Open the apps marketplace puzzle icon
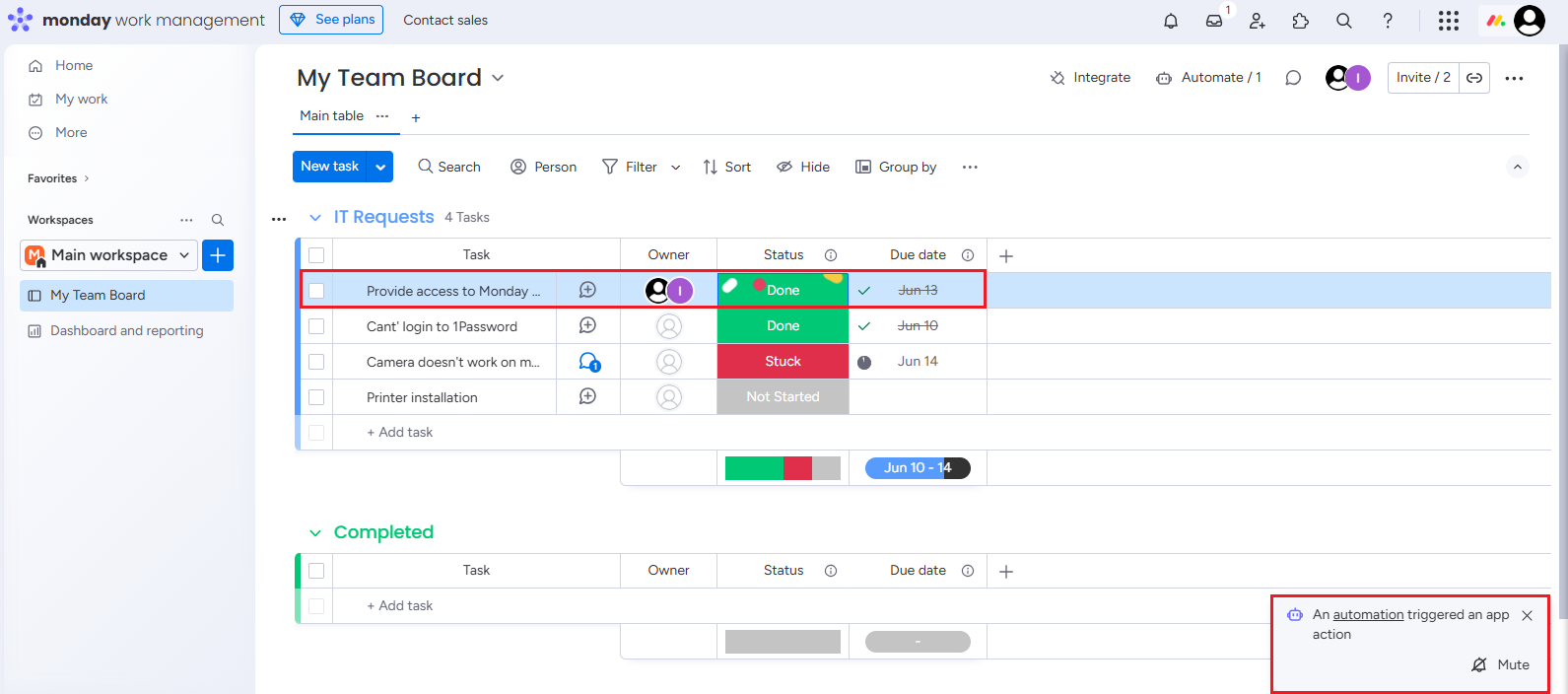Viewport: 1568px width, 694px height. [x=1301, y=21]
